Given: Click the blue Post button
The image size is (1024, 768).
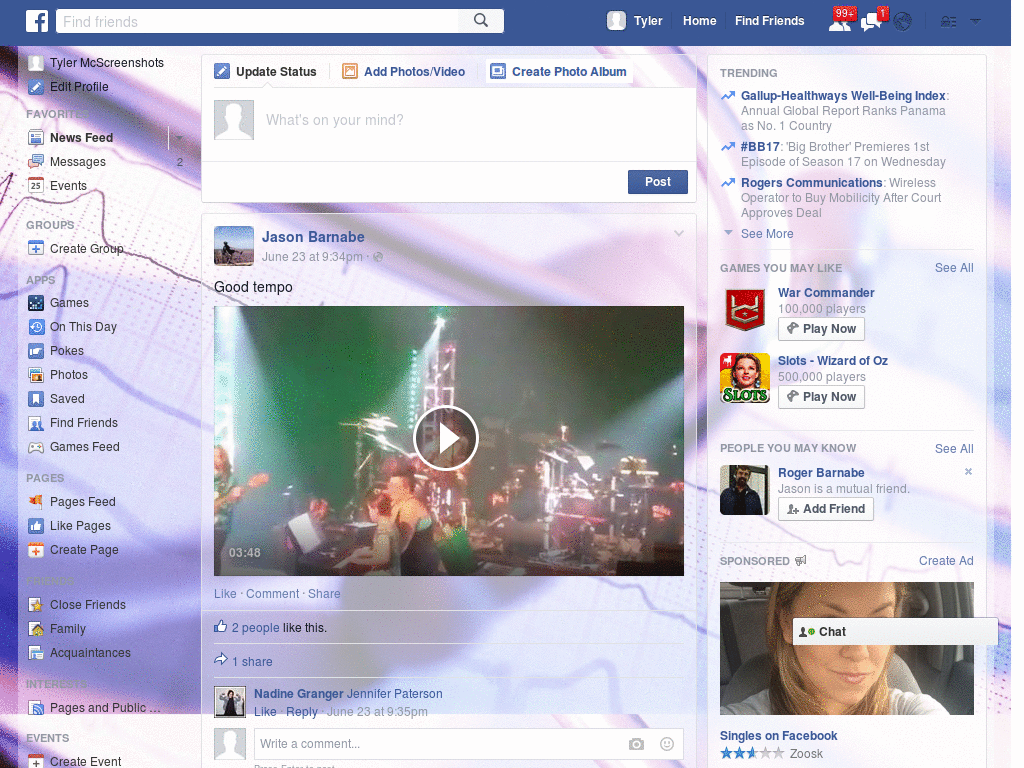Looking at the screenshot, I should [658, 182].
